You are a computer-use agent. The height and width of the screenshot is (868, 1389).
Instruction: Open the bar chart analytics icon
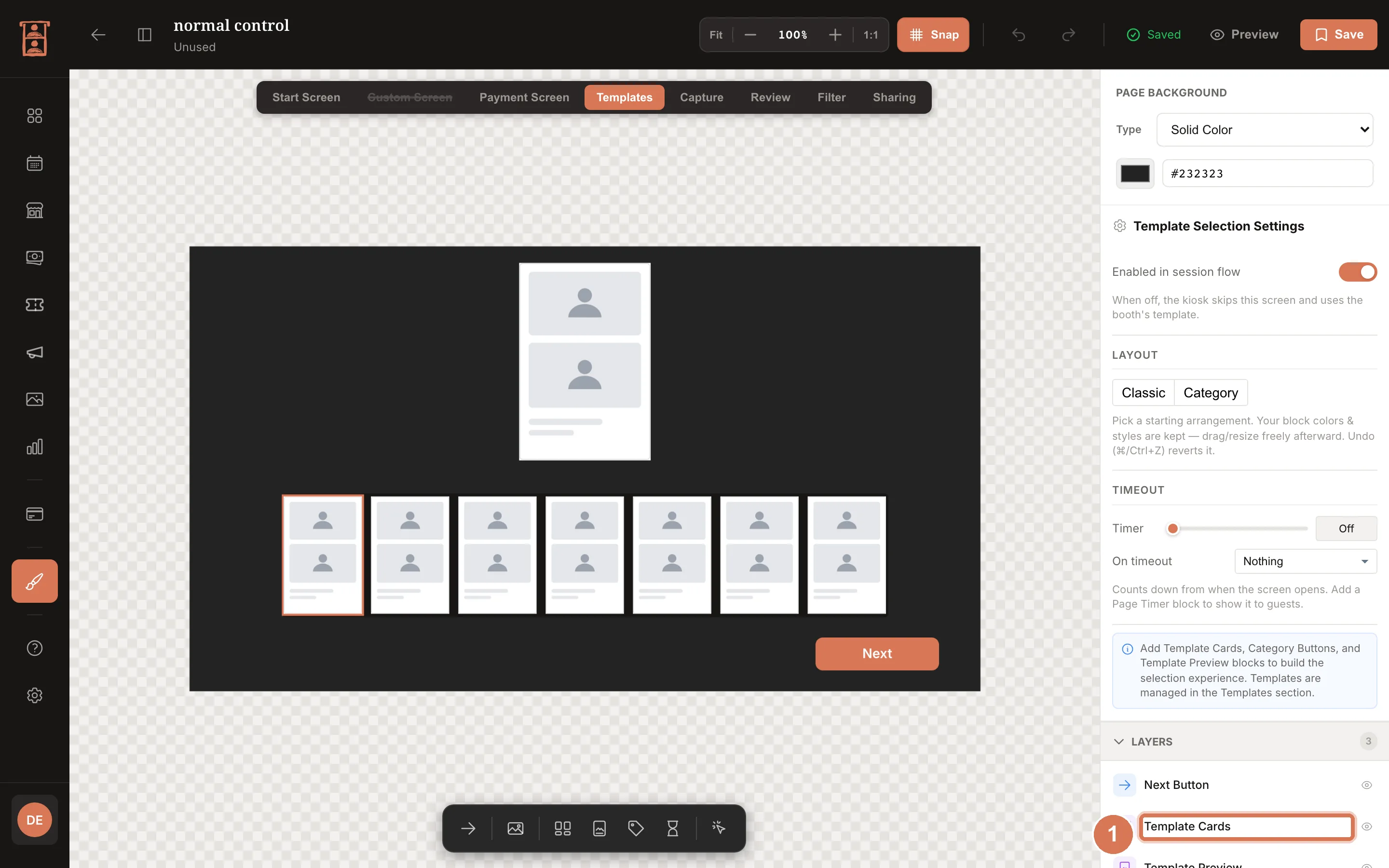[34, 447]
